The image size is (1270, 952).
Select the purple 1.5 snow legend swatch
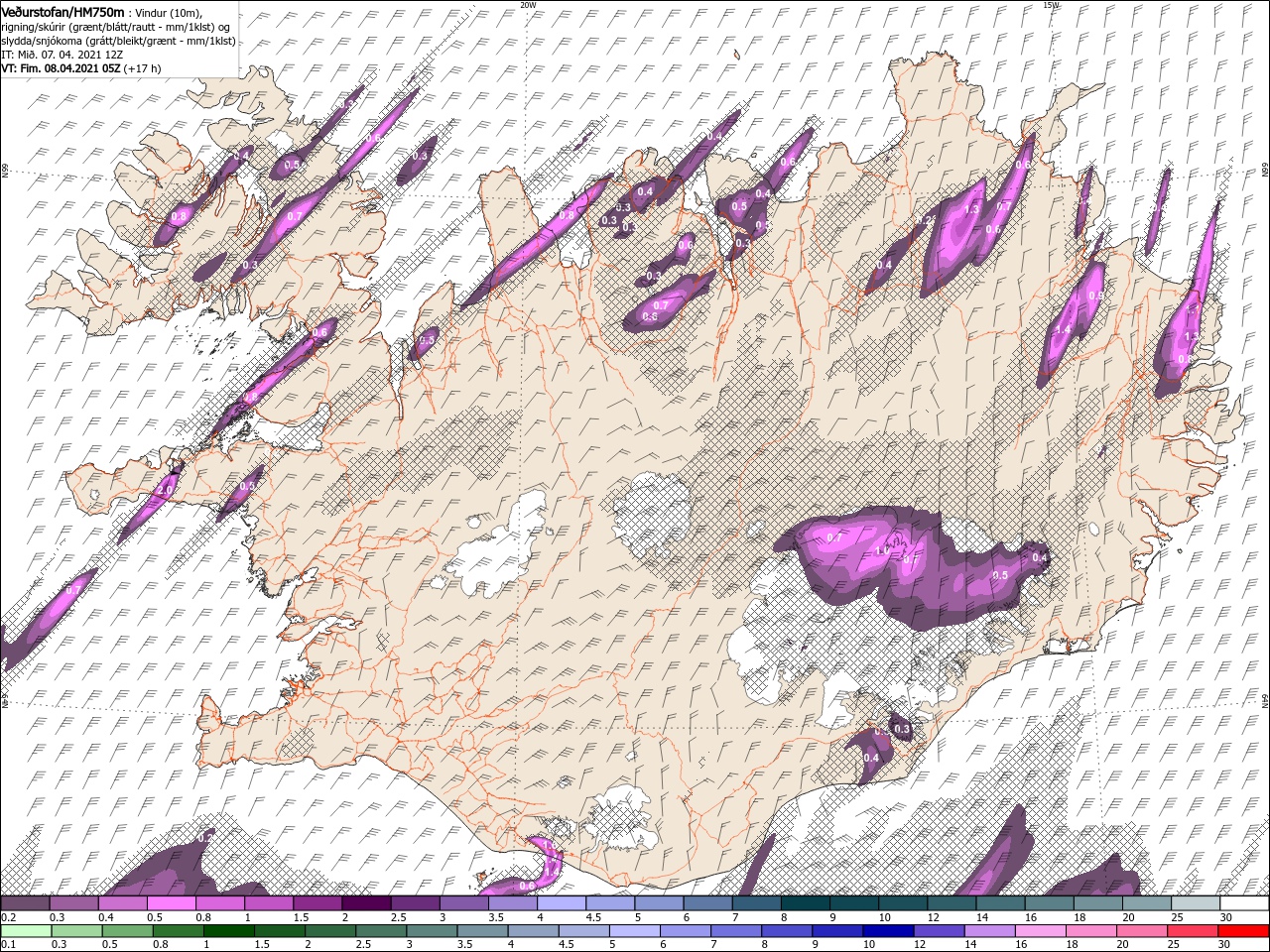click(x=317, y=902)
